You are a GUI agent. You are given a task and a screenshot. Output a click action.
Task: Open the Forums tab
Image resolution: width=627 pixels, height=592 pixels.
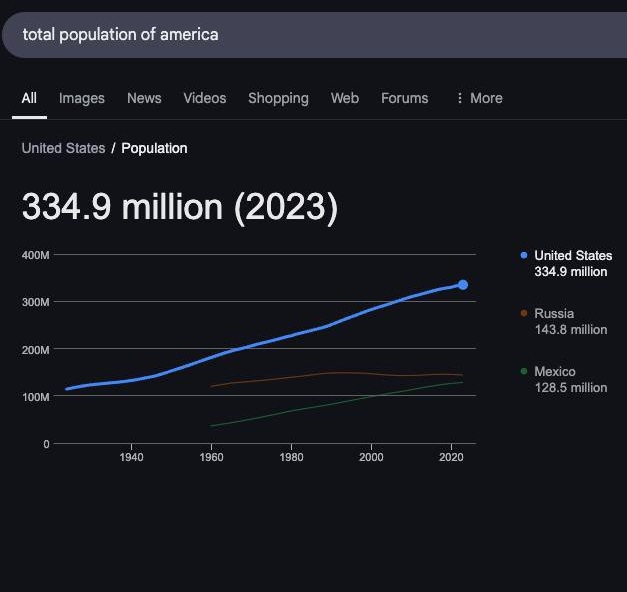point(404,98)
